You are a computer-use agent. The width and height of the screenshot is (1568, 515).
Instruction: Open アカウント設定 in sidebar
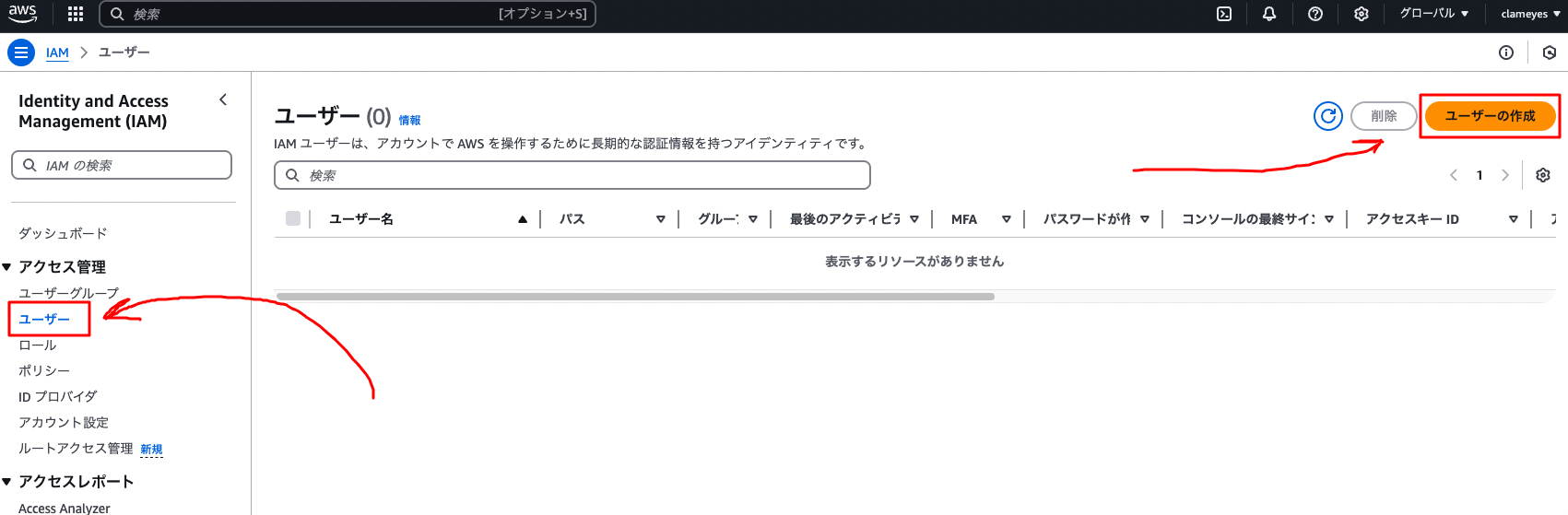coord(64,422)
